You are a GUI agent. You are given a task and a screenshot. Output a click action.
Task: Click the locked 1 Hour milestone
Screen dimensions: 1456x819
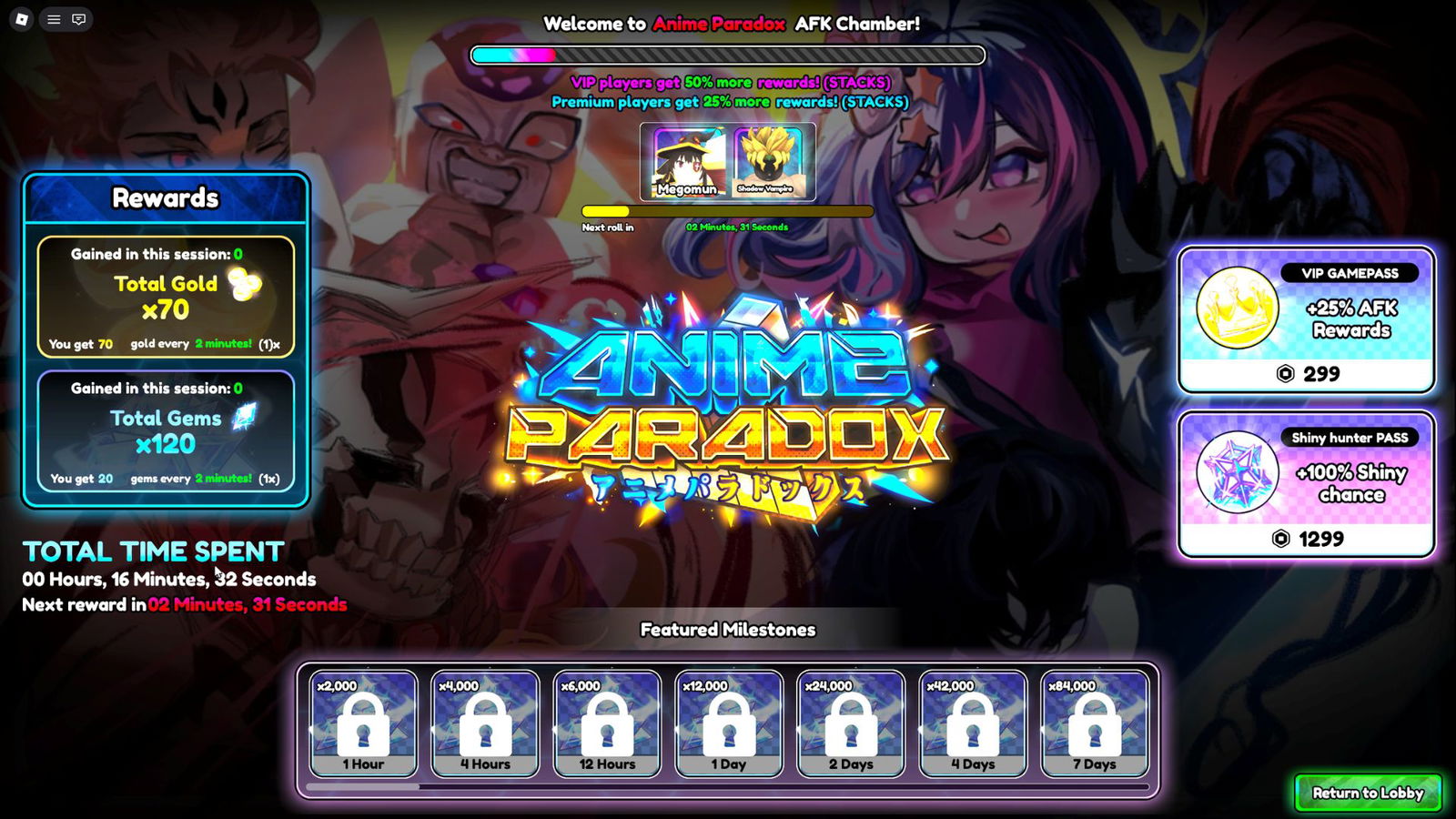(363, 723)
